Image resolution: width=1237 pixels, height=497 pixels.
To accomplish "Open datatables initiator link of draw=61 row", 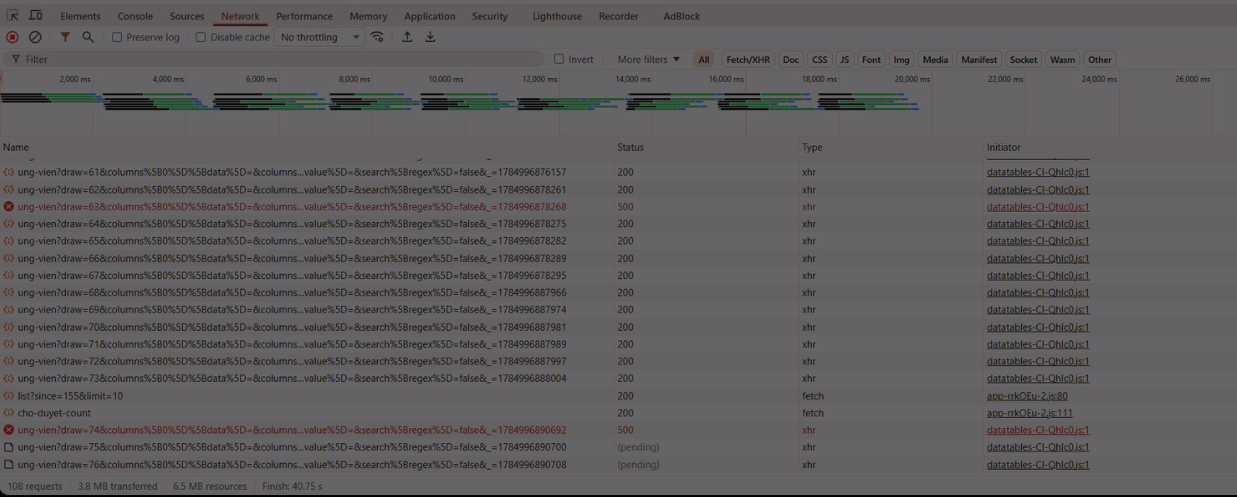I will click(1038, 172).
